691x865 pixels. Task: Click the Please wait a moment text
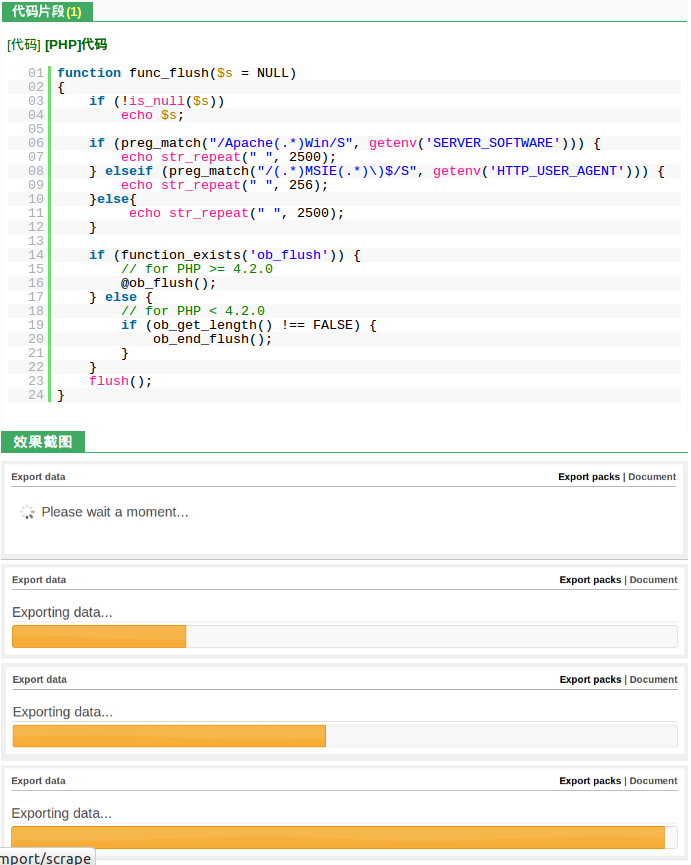pyautogui.click(x=115, y=512)
